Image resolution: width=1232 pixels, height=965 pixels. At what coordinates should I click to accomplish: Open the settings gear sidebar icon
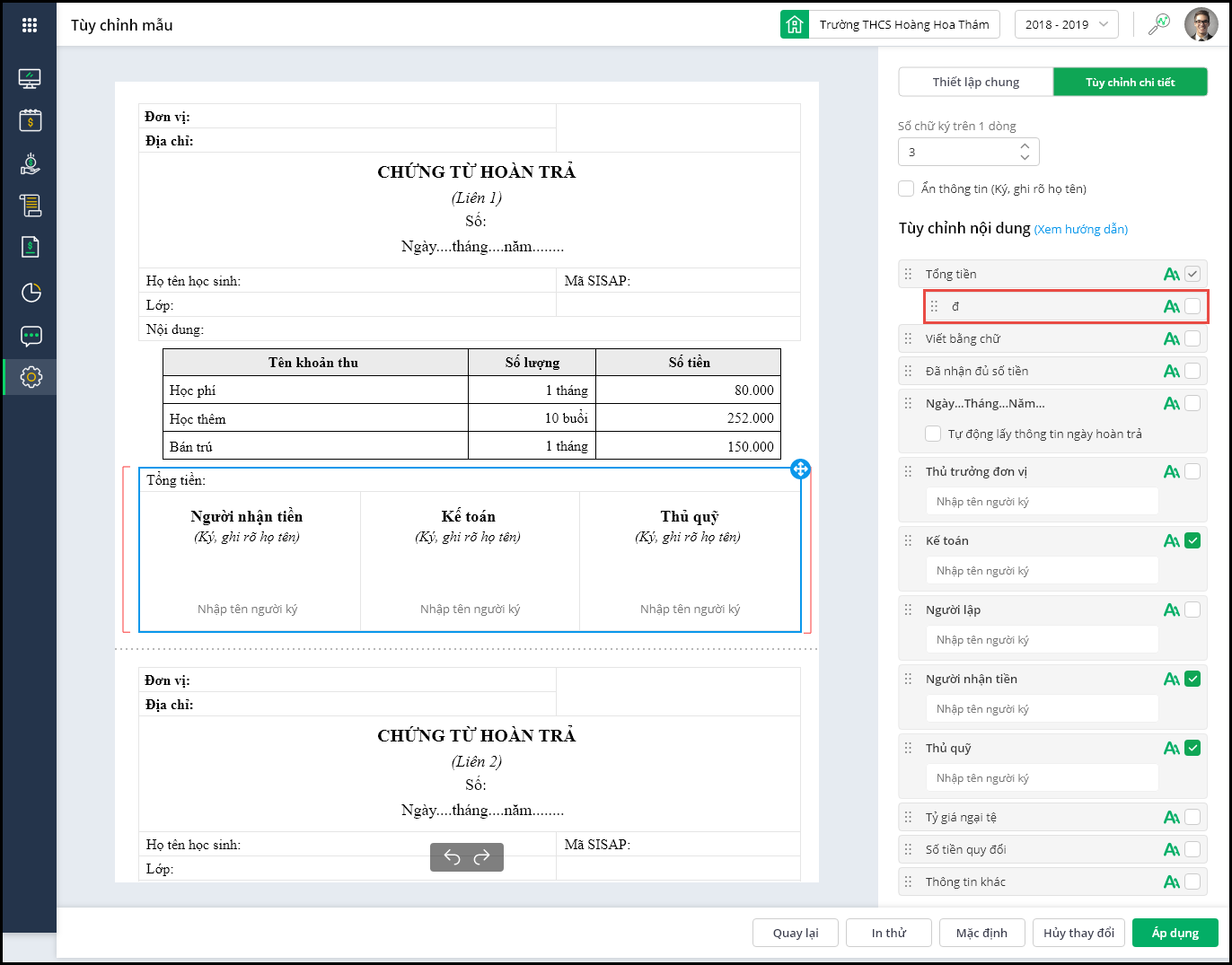pyautogui.click(x=31, y=377)
